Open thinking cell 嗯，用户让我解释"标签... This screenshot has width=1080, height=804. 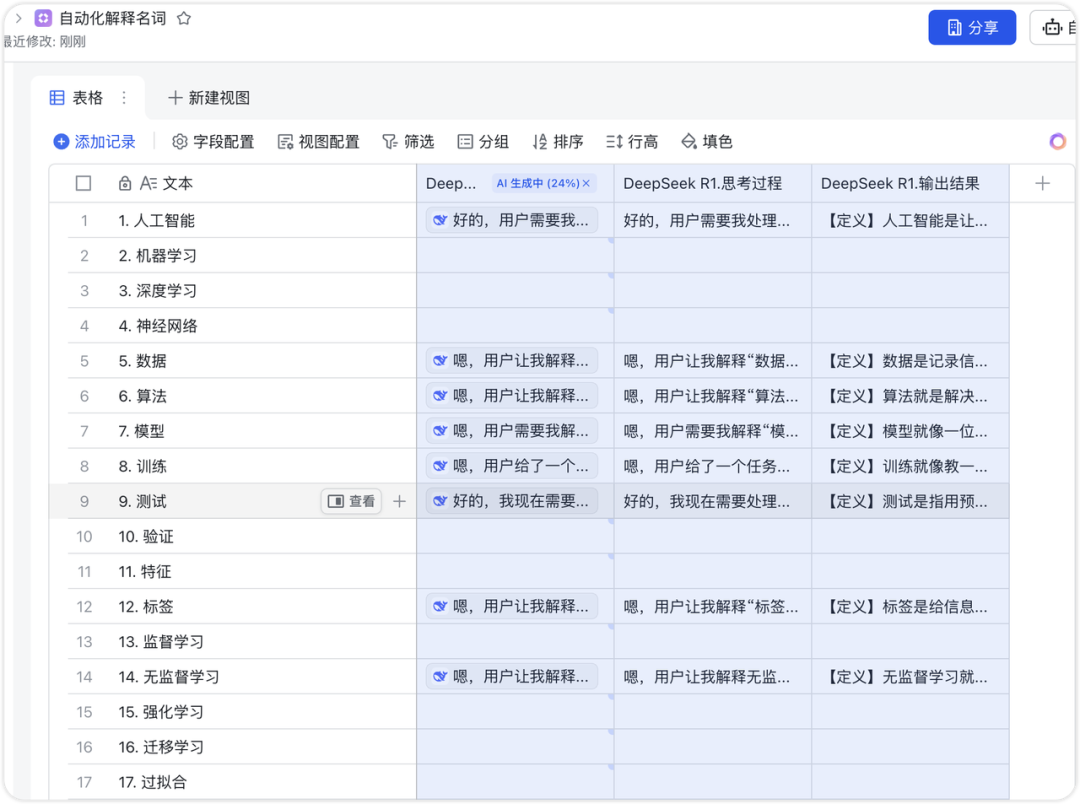click(x=712, y=606)
